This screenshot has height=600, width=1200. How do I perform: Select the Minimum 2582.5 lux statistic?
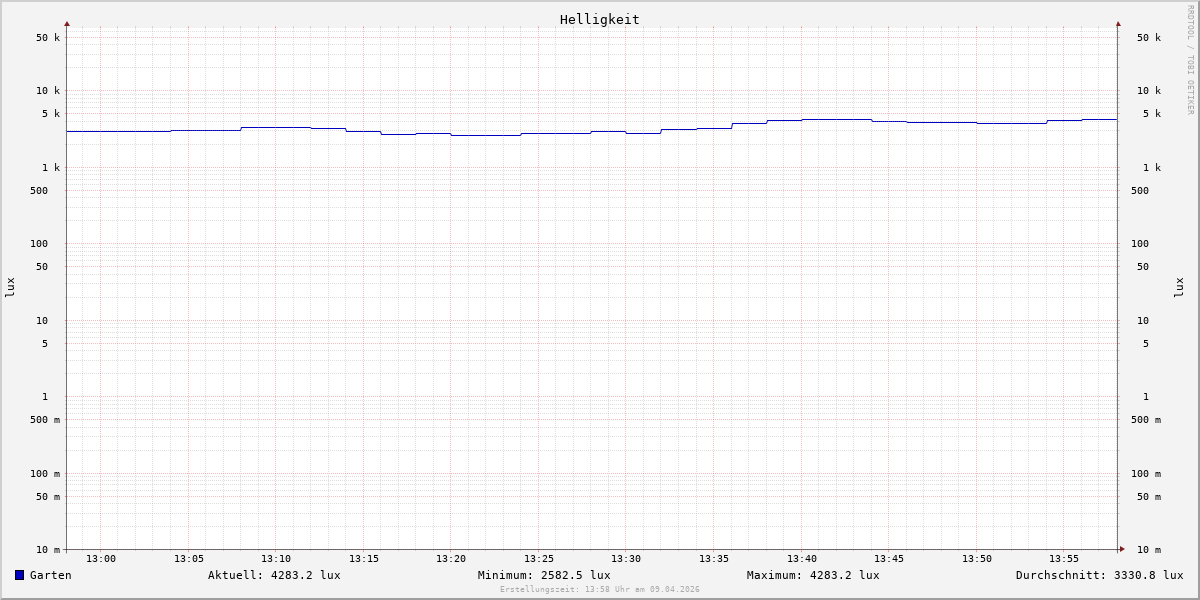[x=543, y=575]
